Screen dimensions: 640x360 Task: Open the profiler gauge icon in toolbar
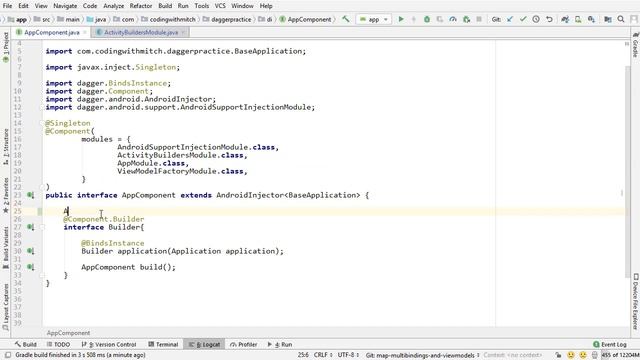(x=453, y=19)
